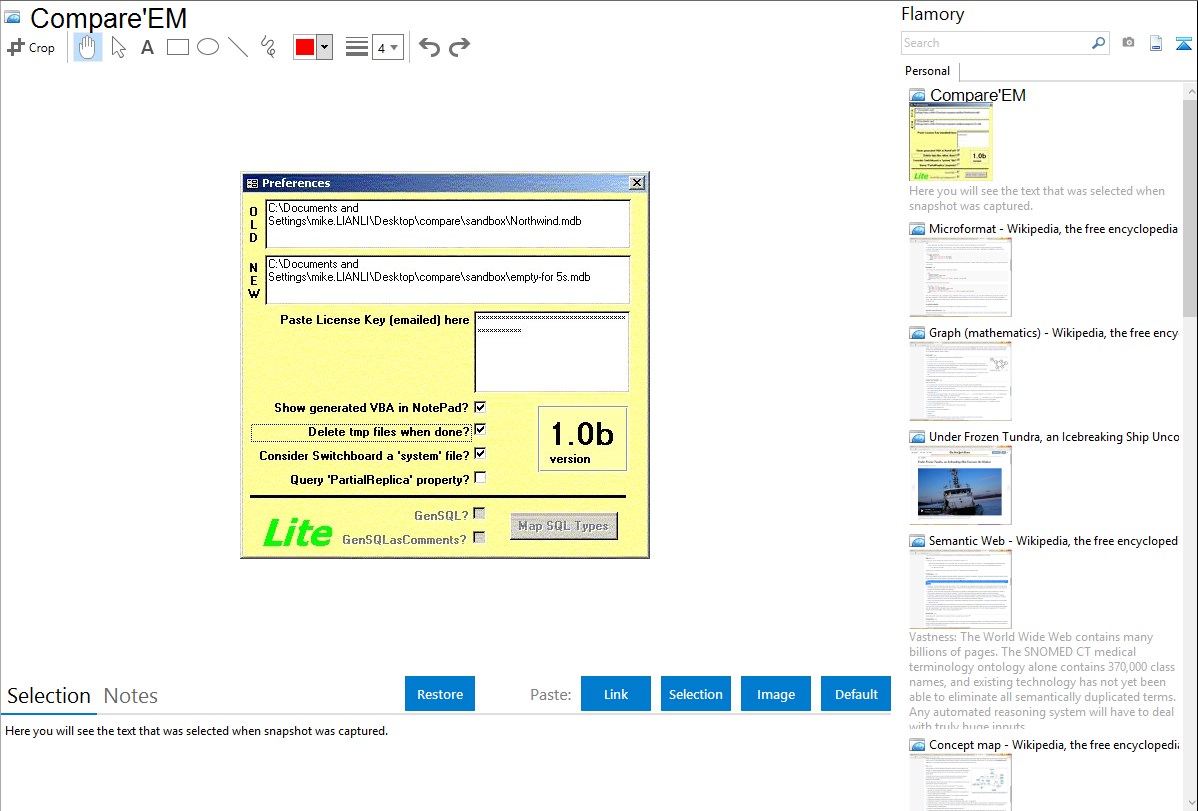Click the Flamory Search input field

996,43
